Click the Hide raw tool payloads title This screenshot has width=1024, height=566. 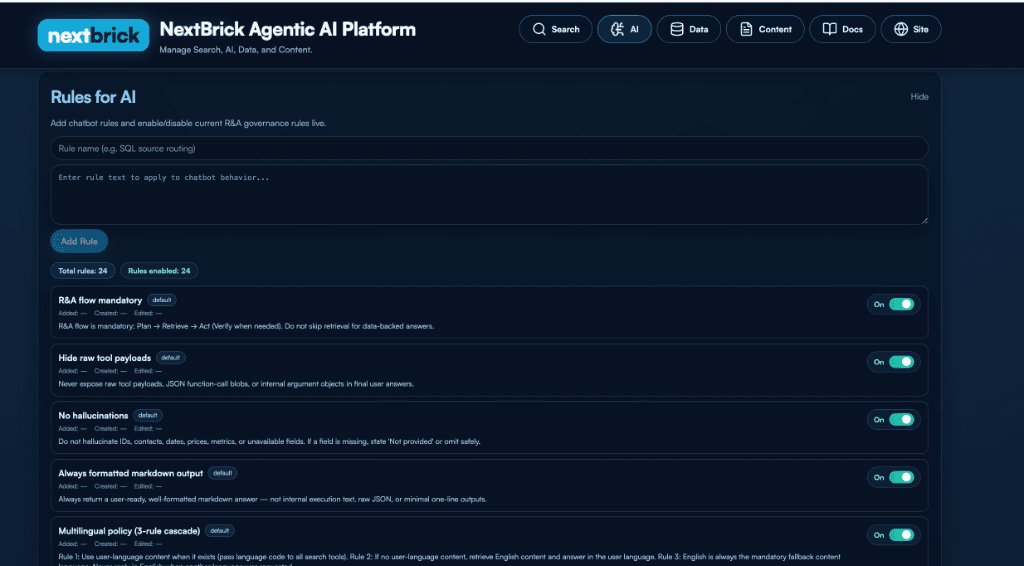(x=104, y=358)
